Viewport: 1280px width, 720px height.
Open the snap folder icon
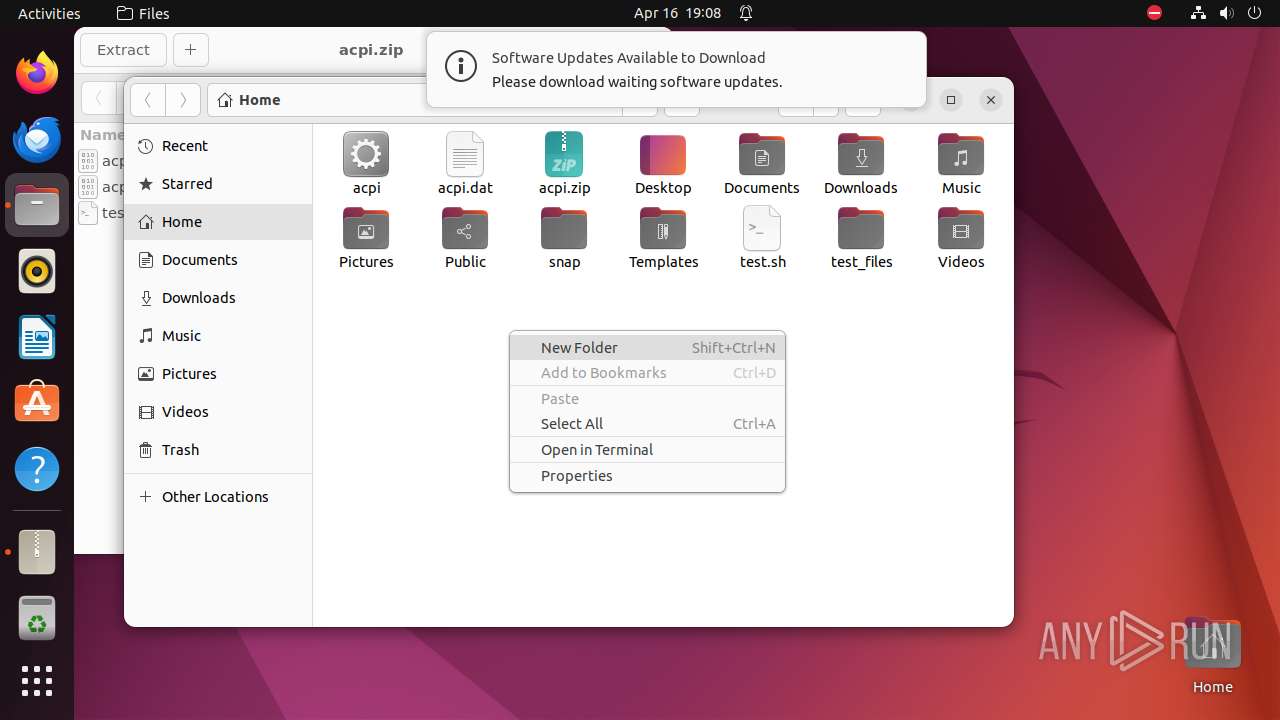point(564,229)
